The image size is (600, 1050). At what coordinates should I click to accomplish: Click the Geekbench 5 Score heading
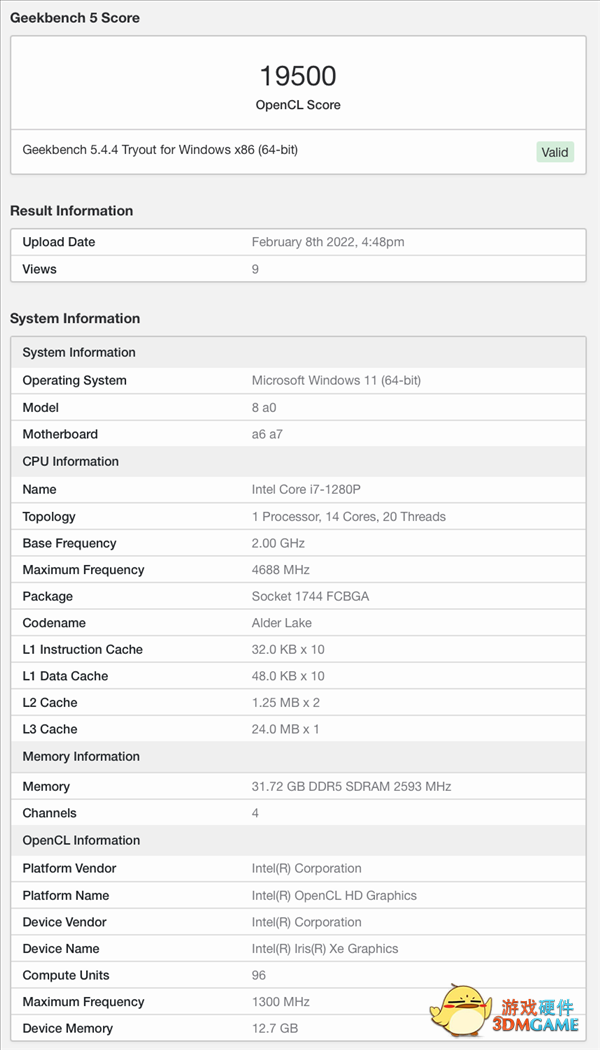(74, 18)
